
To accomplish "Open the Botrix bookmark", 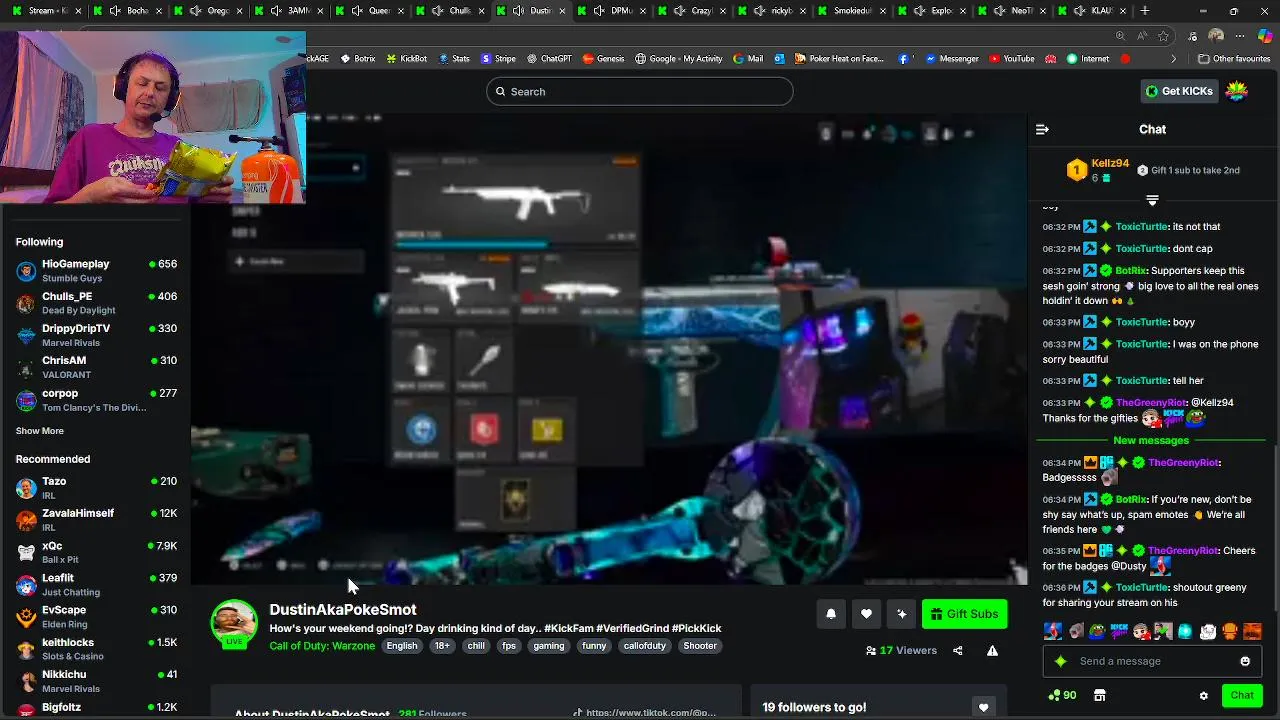I will coord(358,59).
